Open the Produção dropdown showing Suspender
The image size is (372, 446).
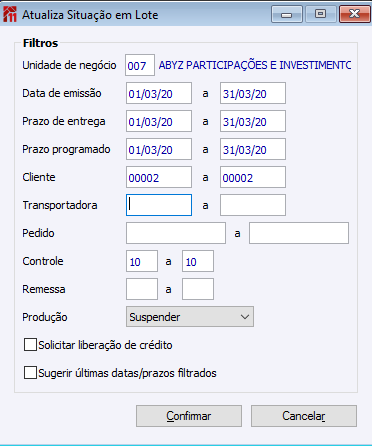point(190,317)
